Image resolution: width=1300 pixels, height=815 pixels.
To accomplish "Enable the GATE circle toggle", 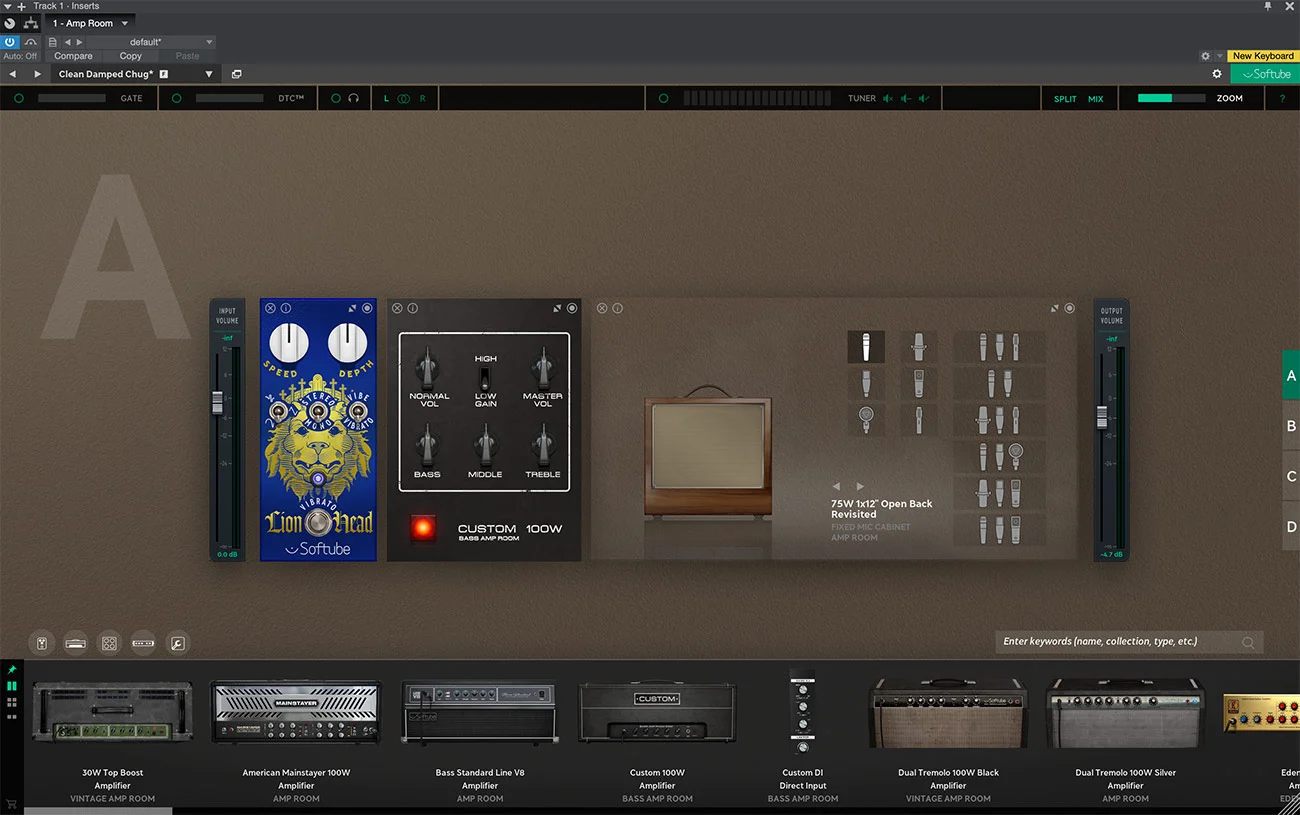I will pos(19,98).
